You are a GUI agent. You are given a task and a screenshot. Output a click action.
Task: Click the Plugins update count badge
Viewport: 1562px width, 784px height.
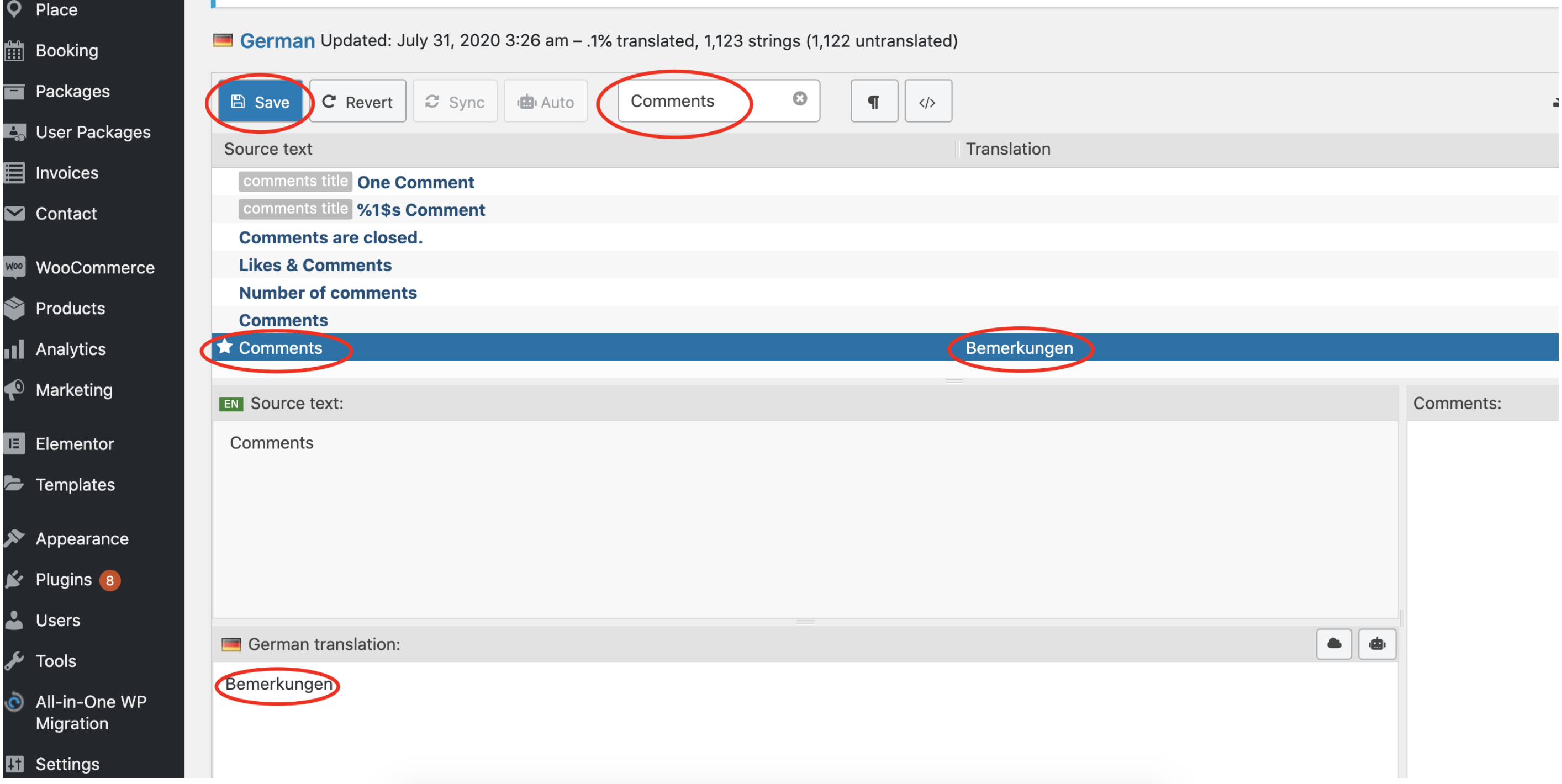point(110,580)
